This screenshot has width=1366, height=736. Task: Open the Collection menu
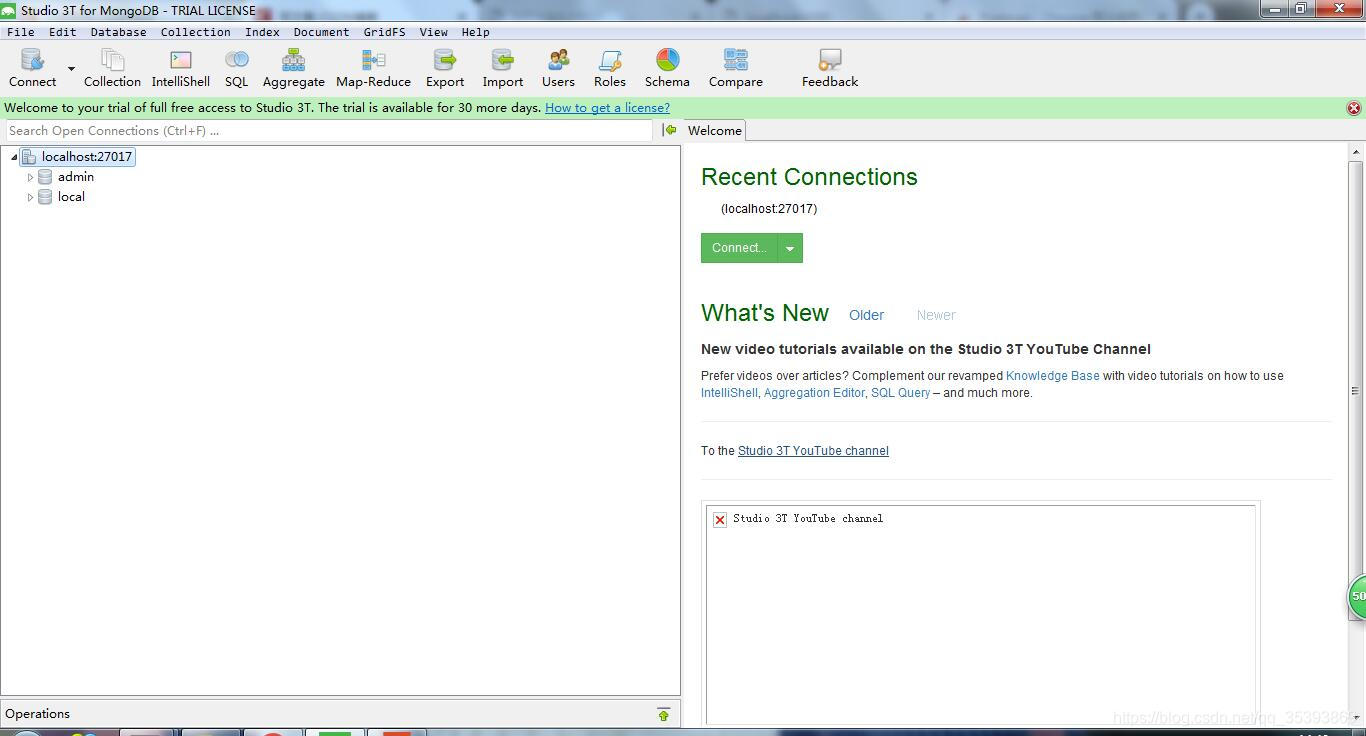tap(195, 32)
